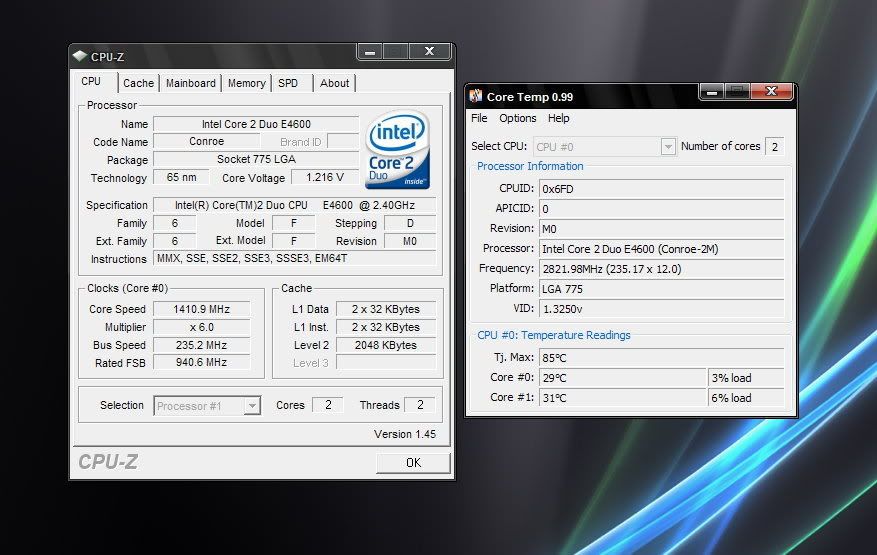Screen dimensions: 877x555
Task: Expand the Processor #1 selection dropdown
Action: tap(253, 405)
